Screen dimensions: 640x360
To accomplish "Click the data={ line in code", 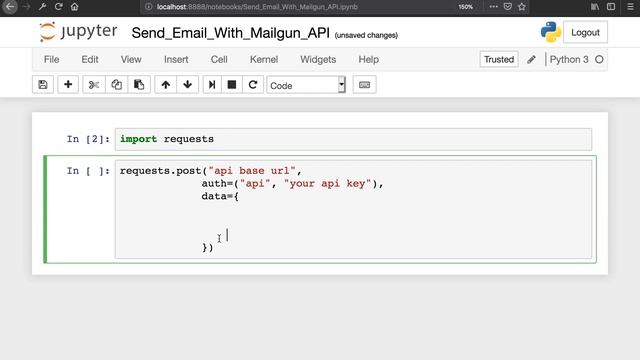I will [x=220, y=196].
